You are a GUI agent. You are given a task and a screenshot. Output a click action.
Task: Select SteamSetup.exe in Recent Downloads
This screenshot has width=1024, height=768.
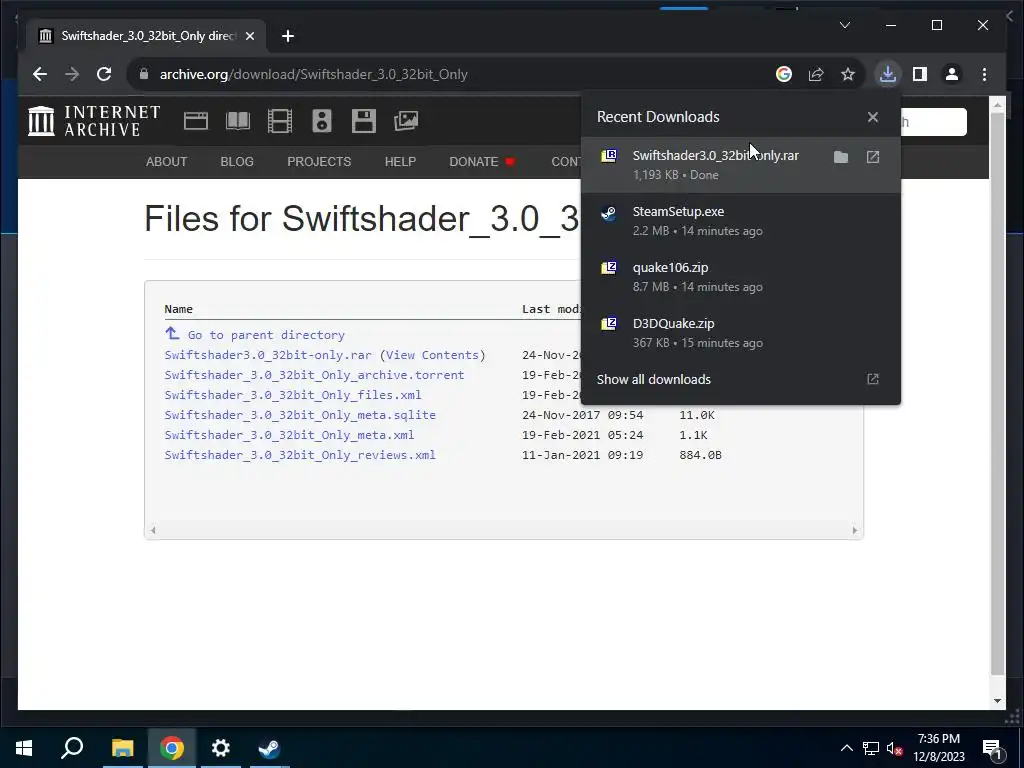(x=740, y=221)
